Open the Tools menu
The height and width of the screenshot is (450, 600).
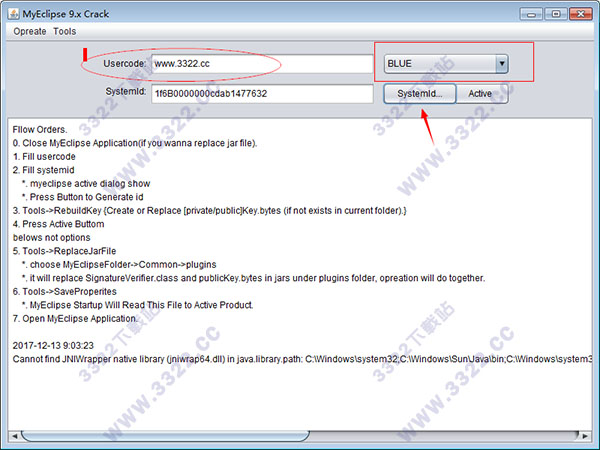[64, 31]
